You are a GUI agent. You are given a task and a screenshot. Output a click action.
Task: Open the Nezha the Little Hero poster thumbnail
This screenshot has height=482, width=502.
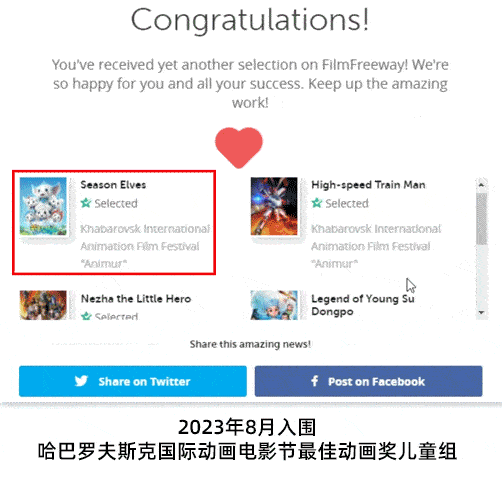(x=43, y=305)
